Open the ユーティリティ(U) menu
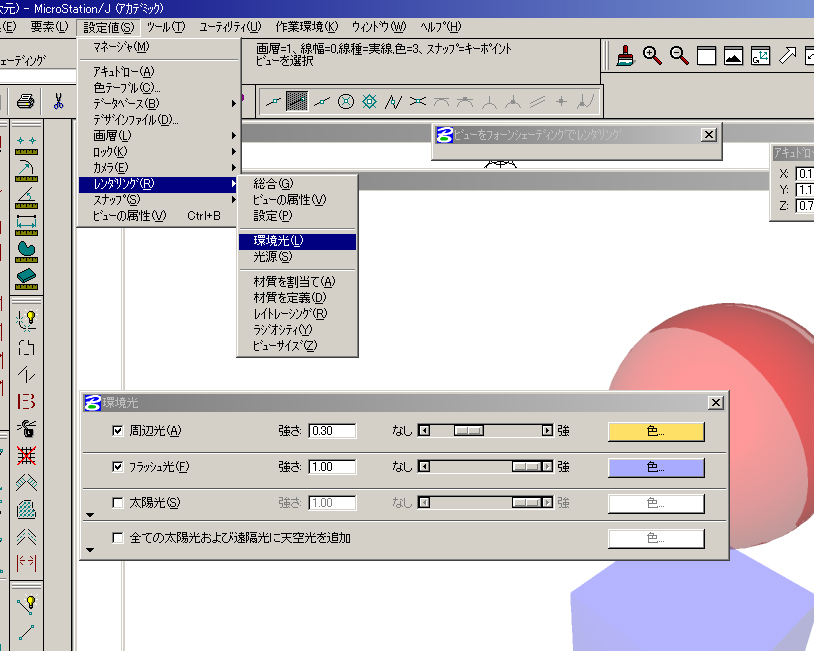The height and width of the screenshot is (651, 814). tap(230, 27)
